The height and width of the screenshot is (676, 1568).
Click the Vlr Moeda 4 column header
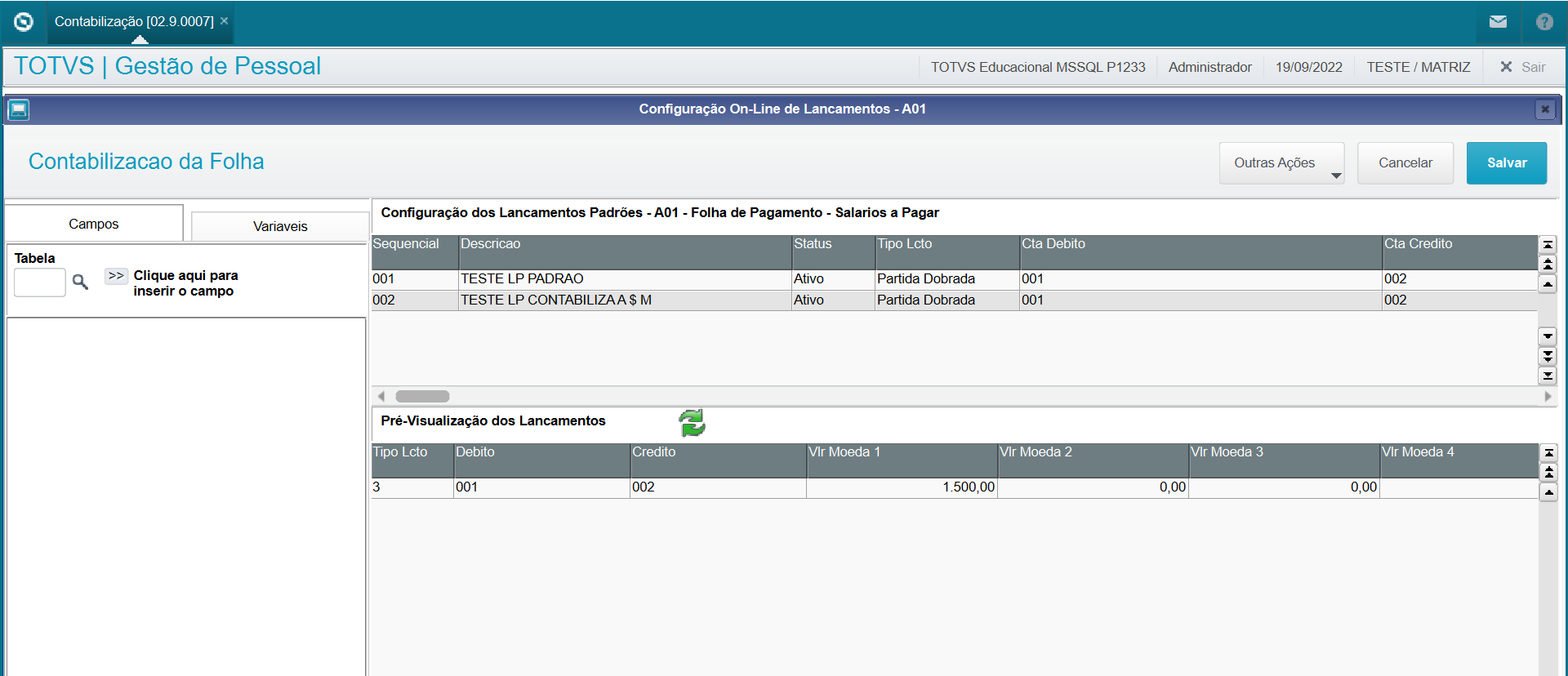pos(1459,460)
